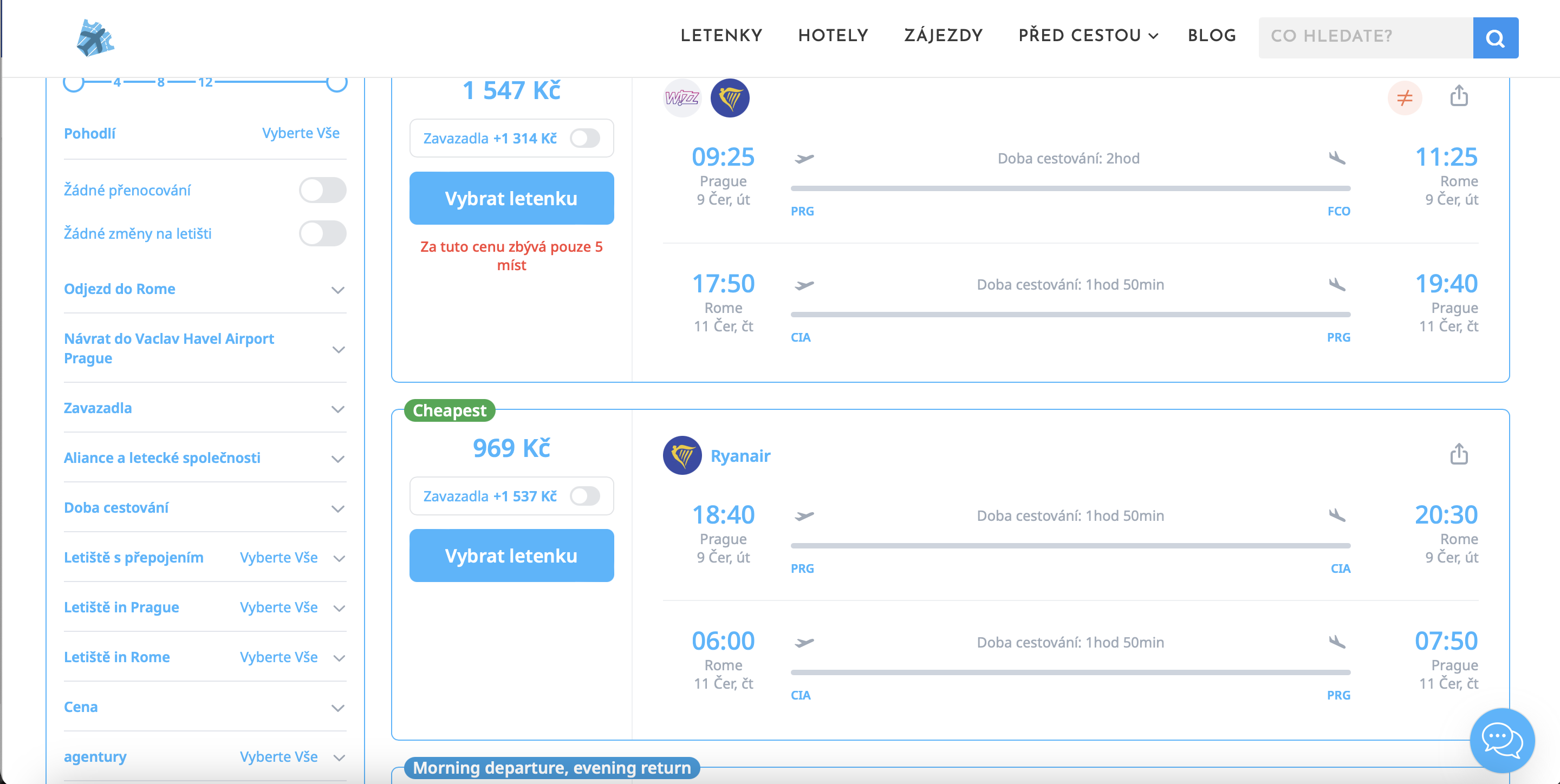Expand the Odjezd do Rome filter
Image resolution: width=1560 pixels, height=784 pixels.
pos(338,289)
